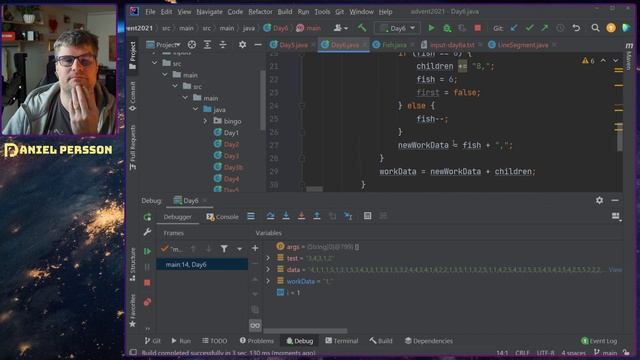640x360 pixels.
Task: Close the Day6 debug tab
Action: click(204, 200)
